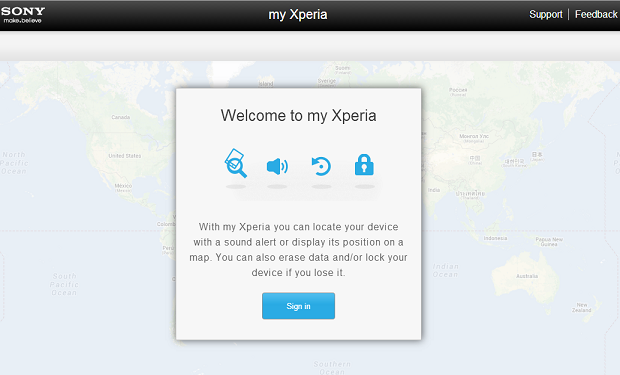Click the India label on the map
Screen dimensions: 620x375
pos(434,190)
